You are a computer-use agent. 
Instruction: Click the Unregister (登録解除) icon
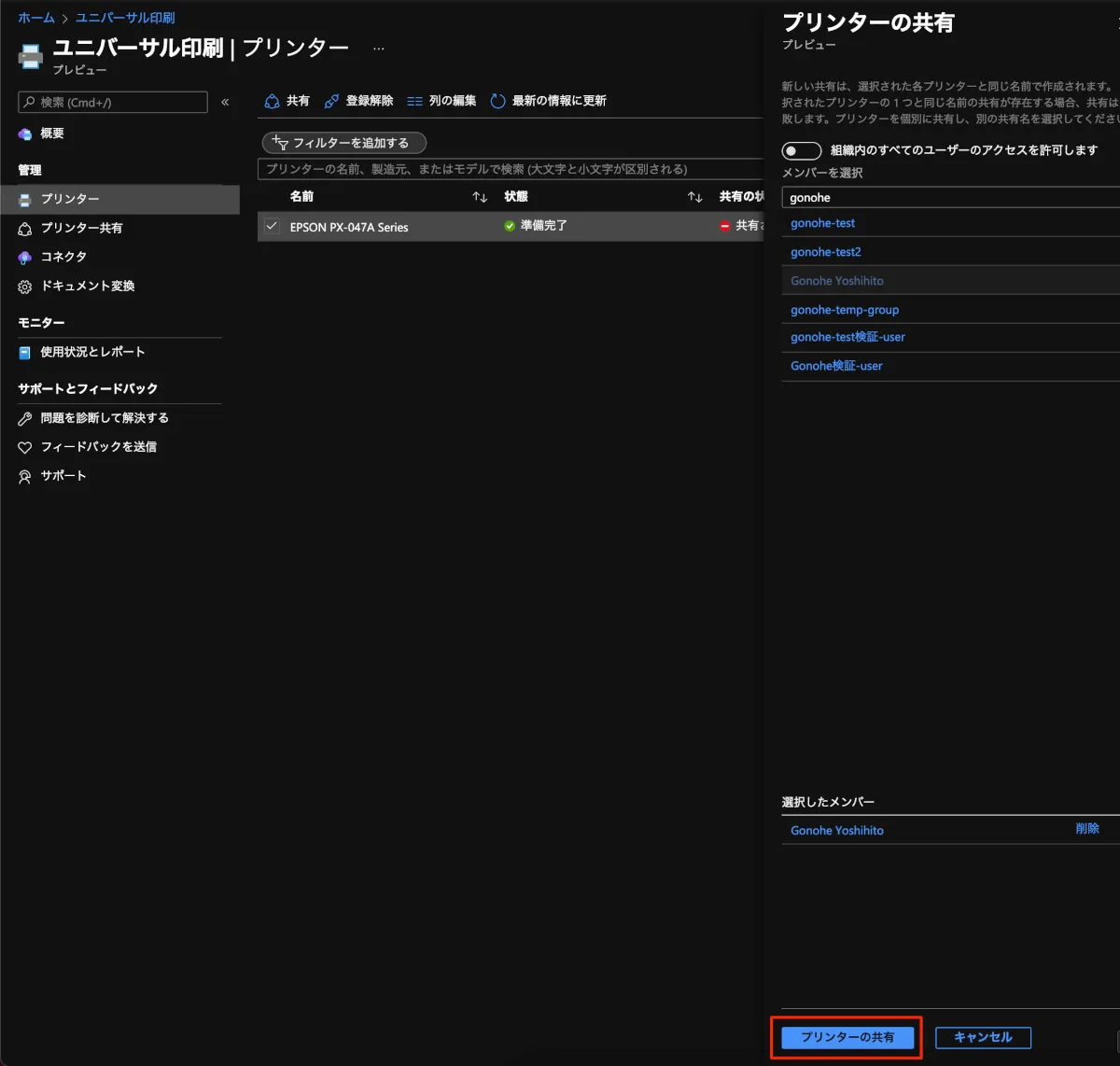tap(331, 101)
